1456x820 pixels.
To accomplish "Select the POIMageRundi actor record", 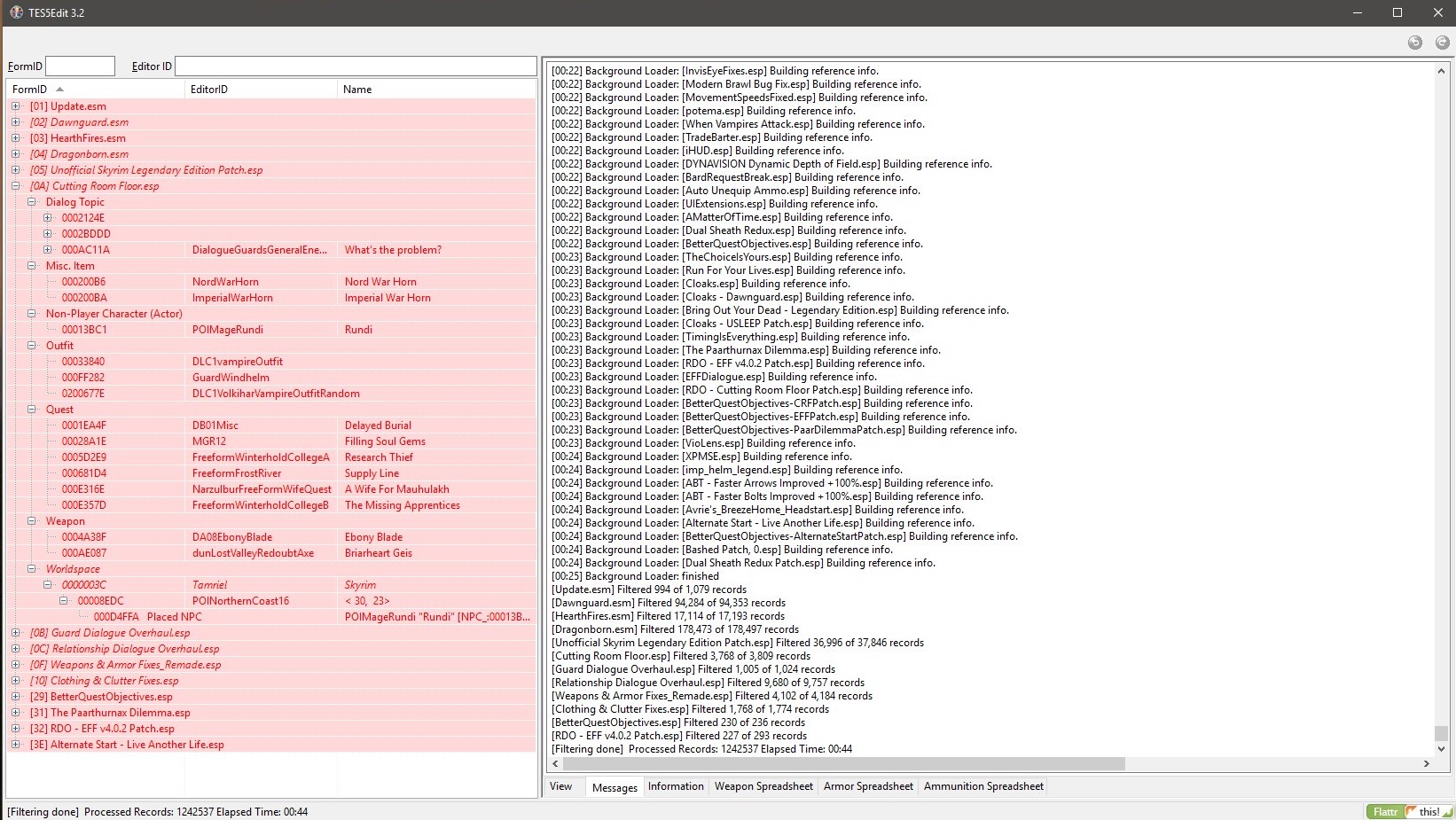I will point(270,330).
